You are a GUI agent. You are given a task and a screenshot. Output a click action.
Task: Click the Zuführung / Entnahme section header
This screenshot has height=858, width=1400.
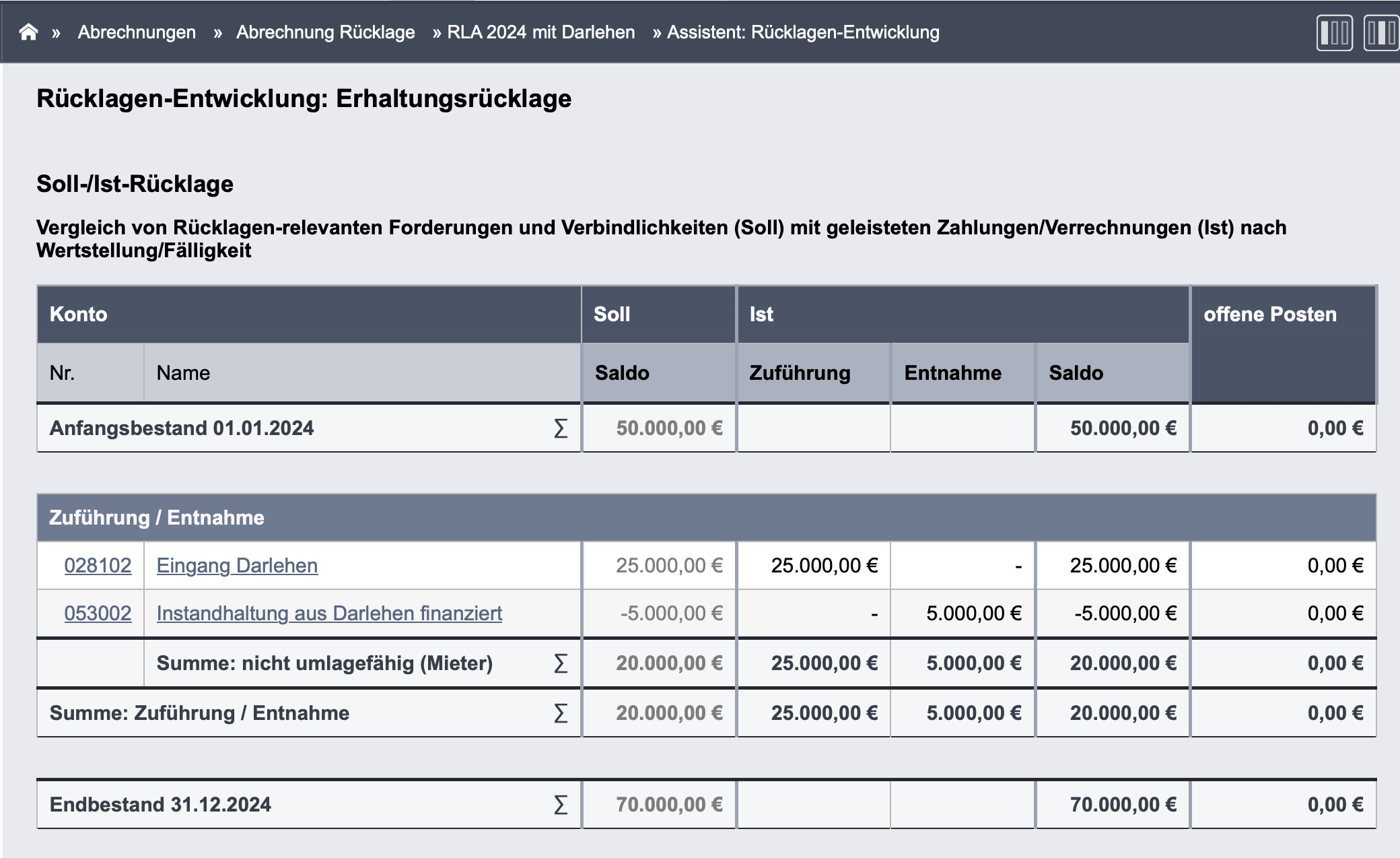tap(707, 518)
